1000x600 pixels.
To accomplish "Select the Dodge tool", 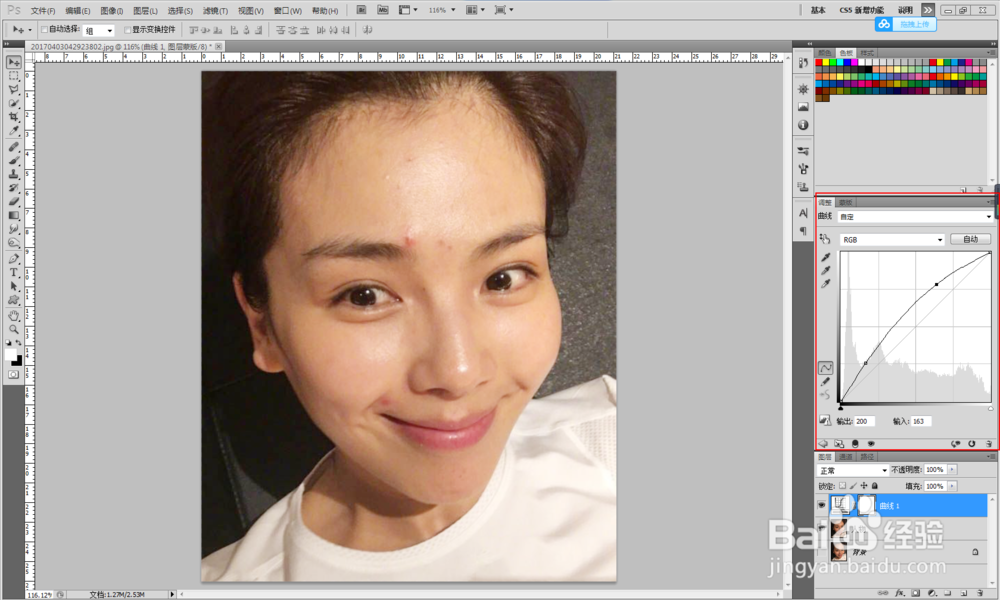I will point(13,242).
